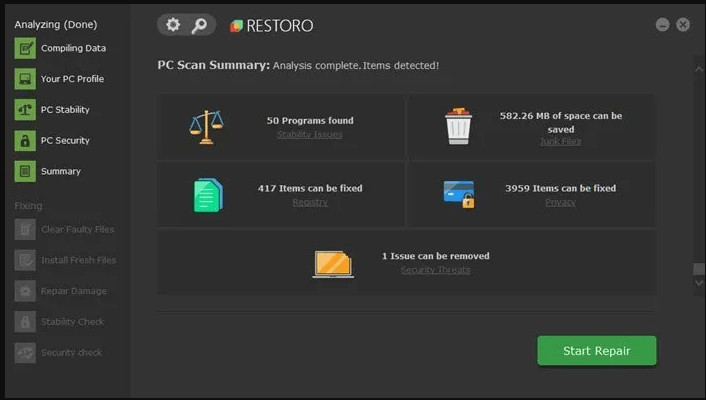Click 'Analyzing (Done)' header text
706x400 pixels.
coord(56,24)
